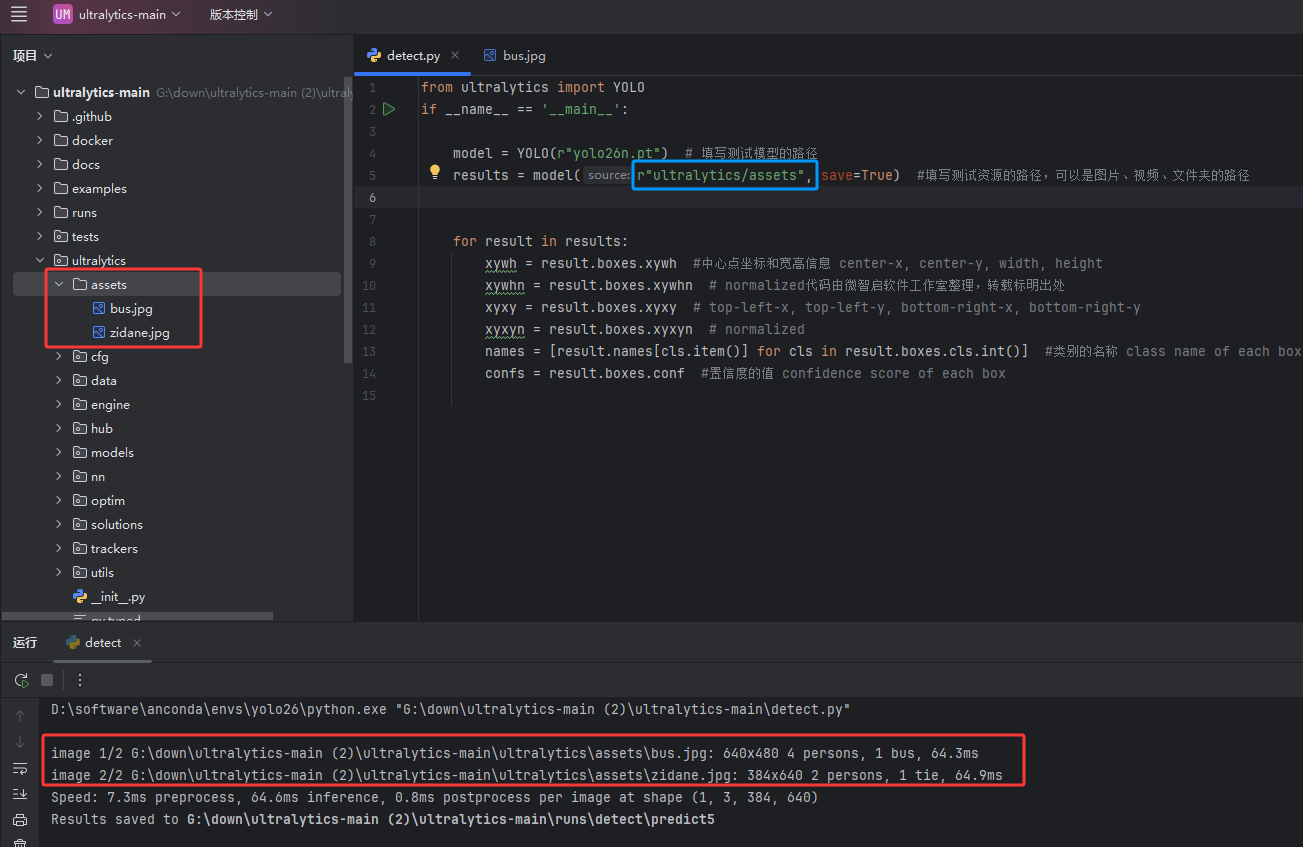Viewport: 1303px width, 847px height.
Task: Expand the data folder
Action: coord(59,380)
